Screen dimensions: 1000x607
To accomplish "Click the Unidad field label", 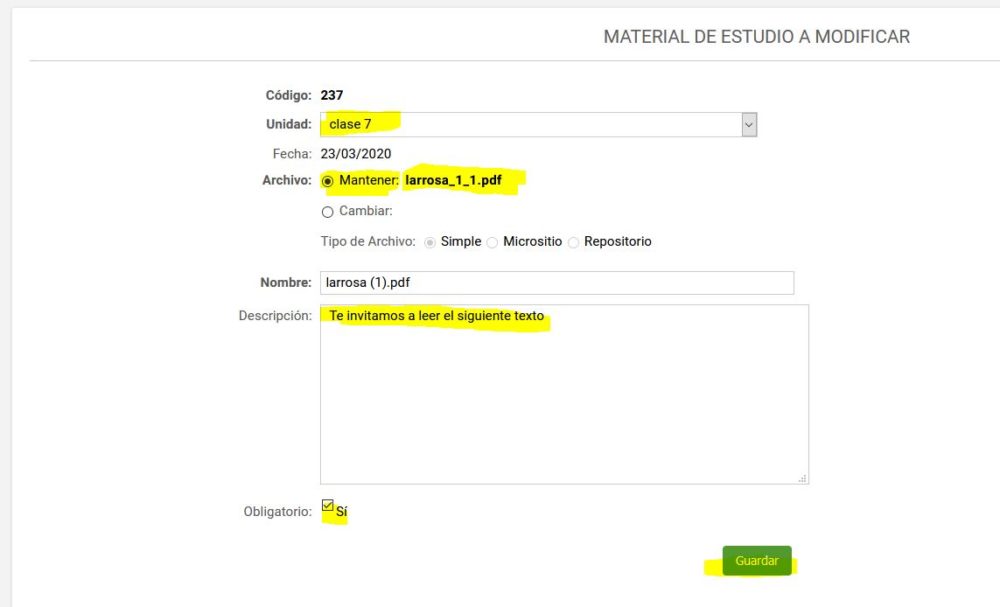I will 288,124.
